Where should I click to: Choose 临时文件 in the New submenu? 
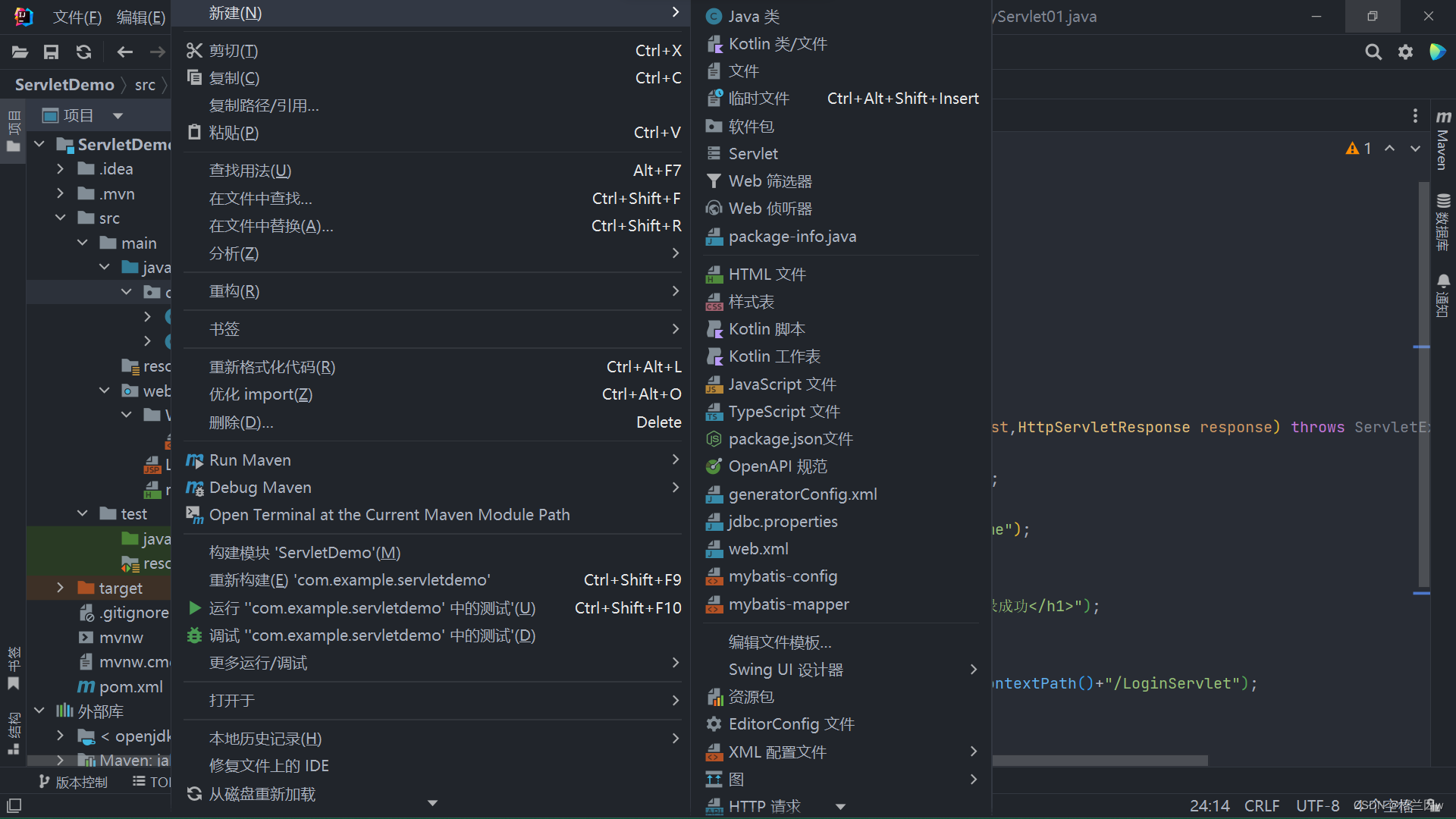coord(842,99)
